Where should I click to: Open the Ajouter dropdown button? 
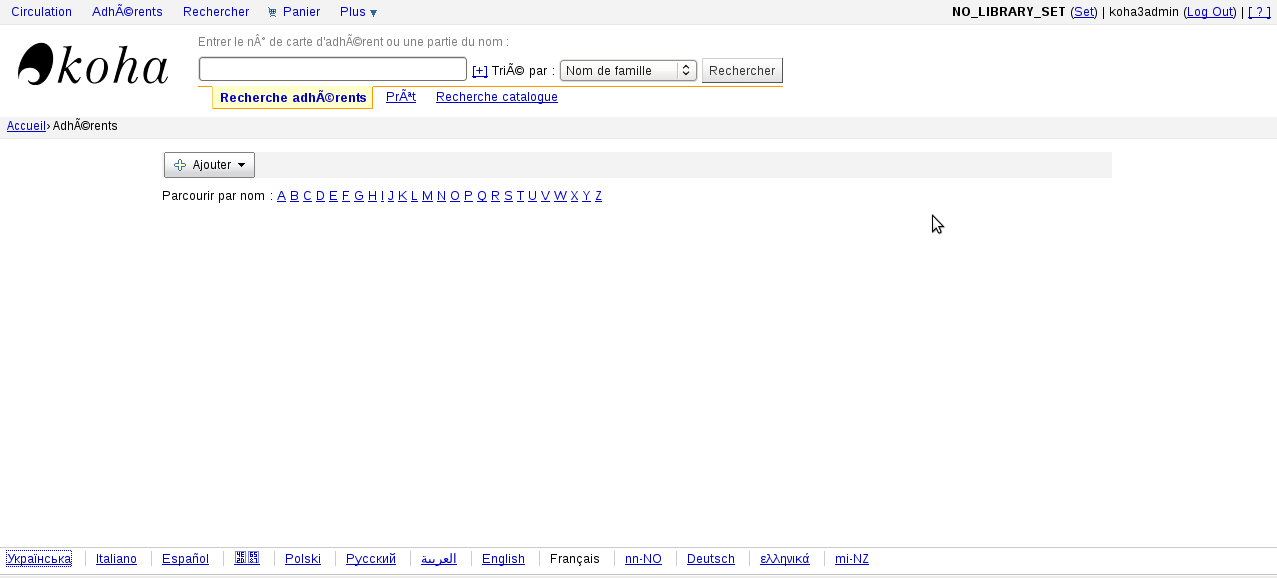pyautogui.click(x=209, y=165)
